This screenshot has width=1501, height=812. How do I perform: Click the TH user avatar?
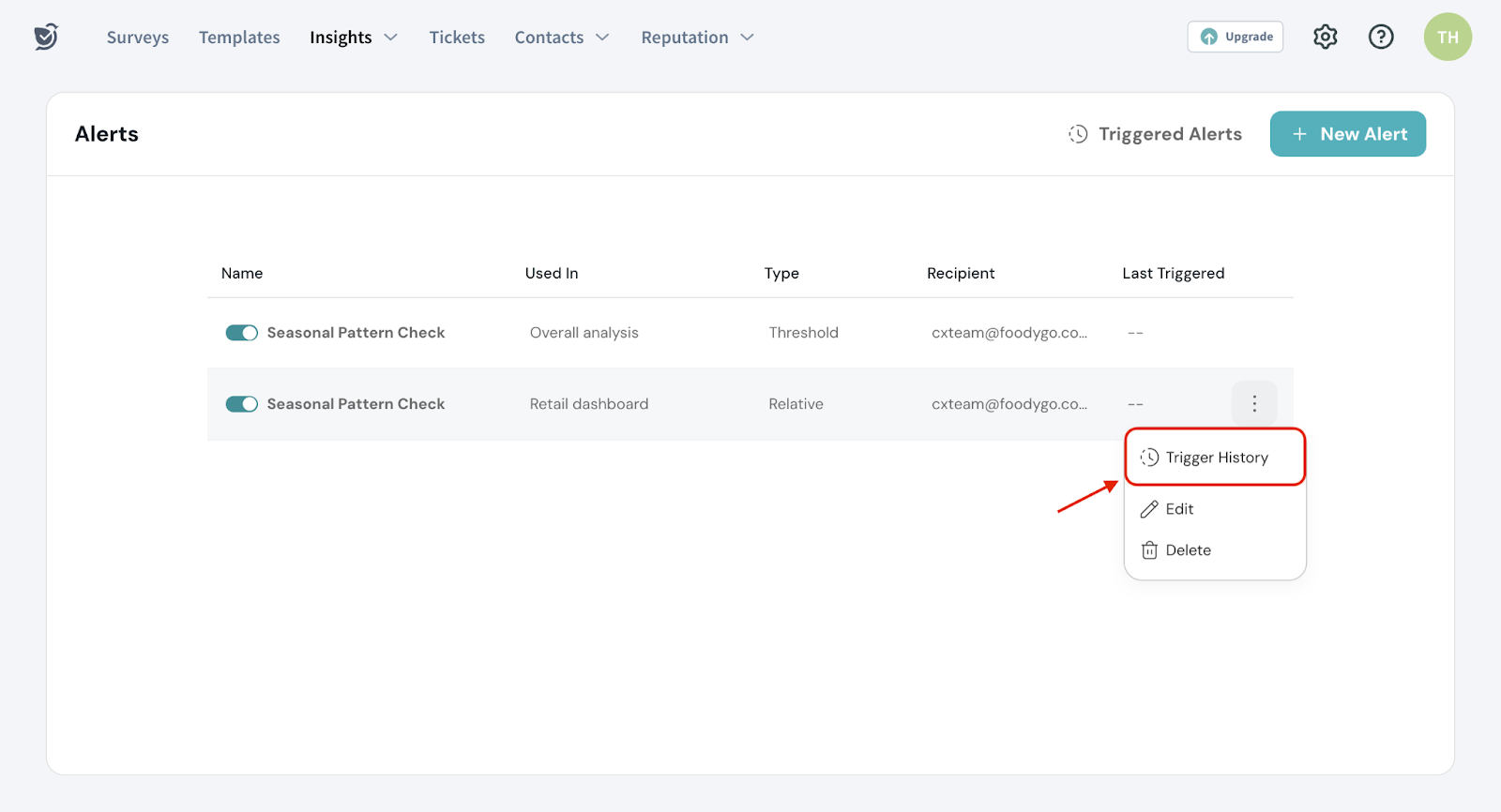[1447, 38]
